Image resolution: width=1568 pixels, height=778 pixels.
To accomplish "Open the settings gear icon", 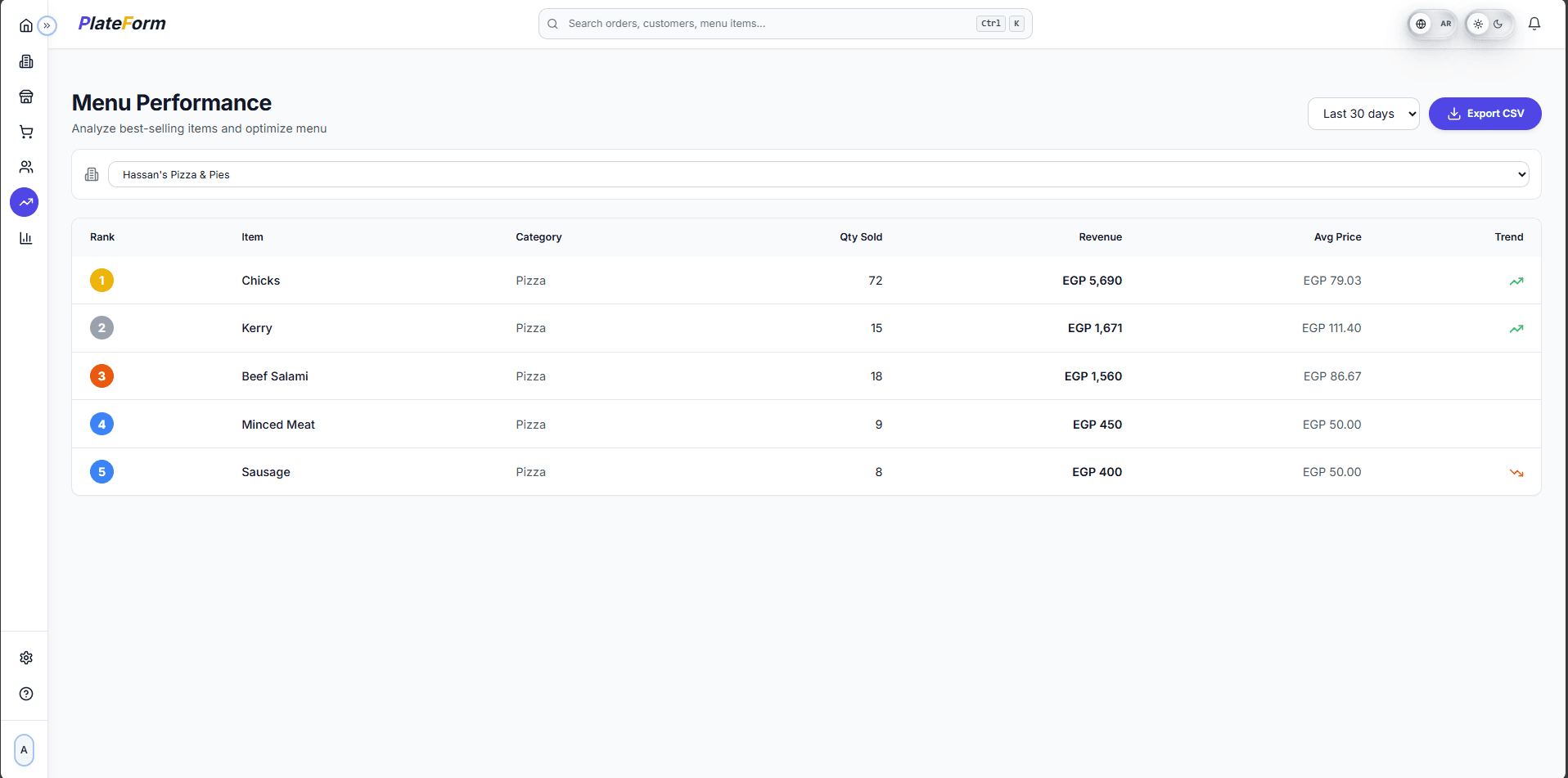I will click(x=26, y=658).
